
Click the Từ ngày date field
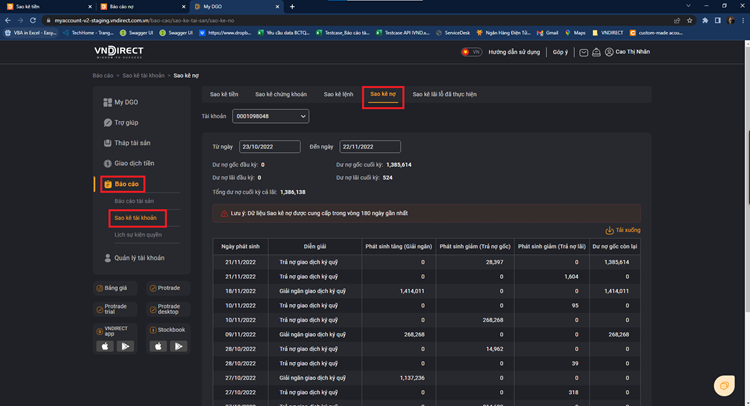270,147
